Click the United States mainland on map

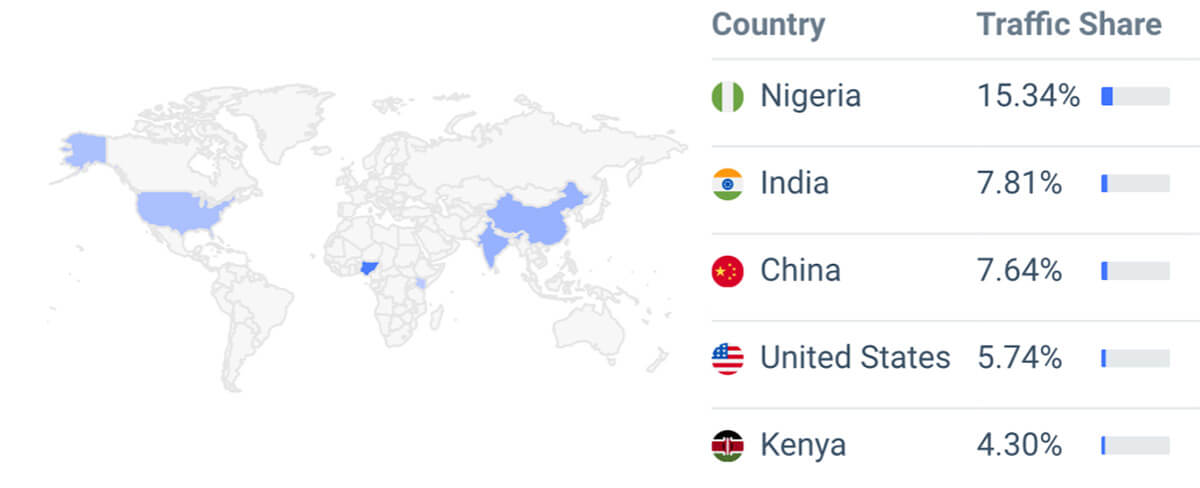click(x=180, y=211)
